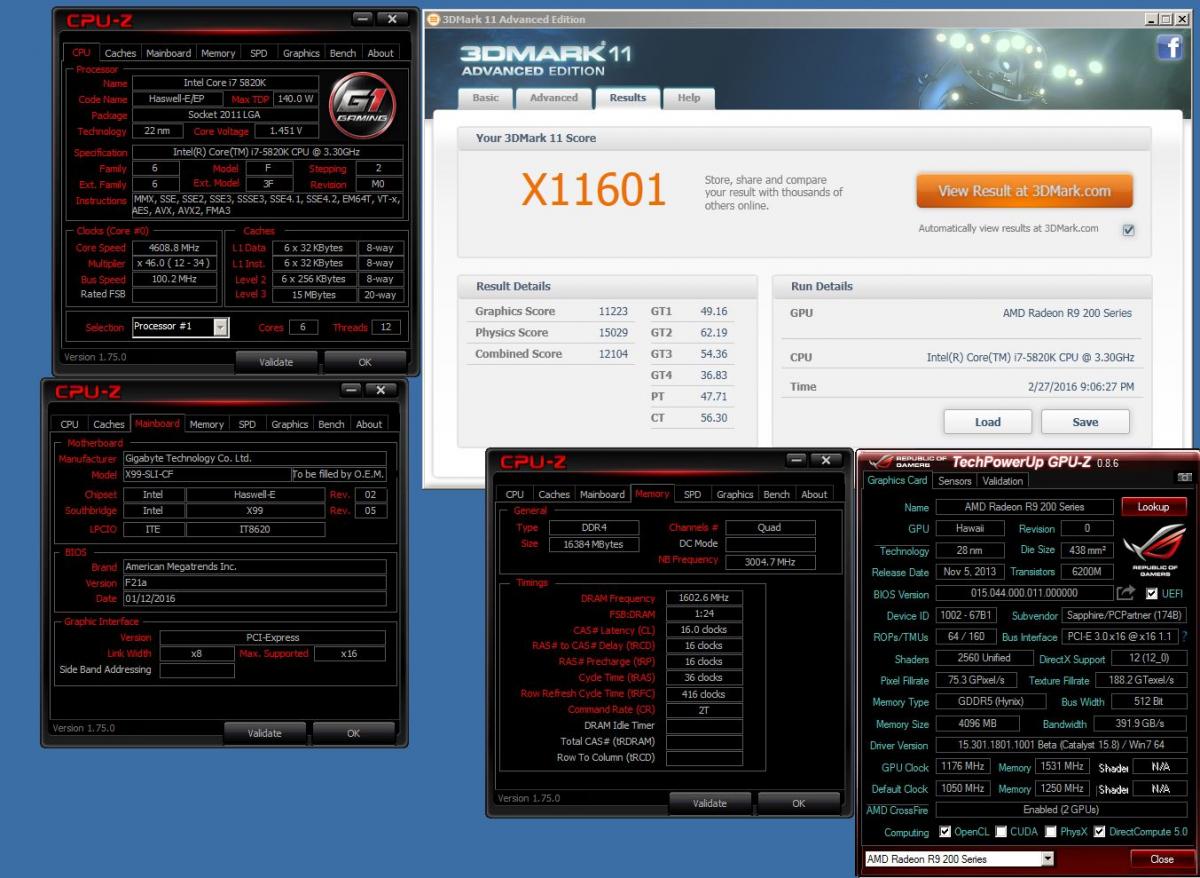Screen dimensions: 1200x878
Task: Open the SPD tab in the Mainboard CPU-Z window
Action: [x=247, y=424]
